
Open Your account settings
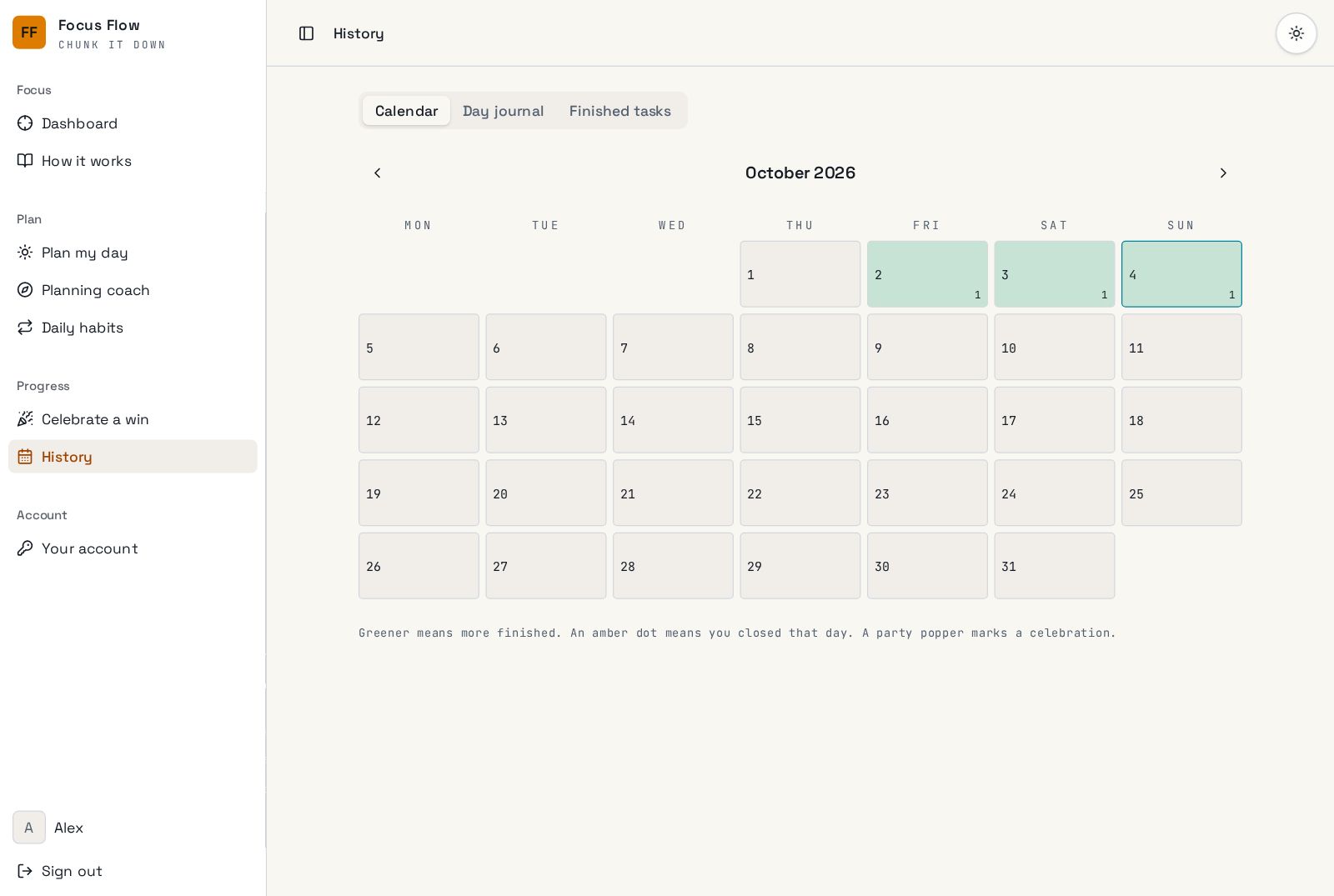point(133,548)
